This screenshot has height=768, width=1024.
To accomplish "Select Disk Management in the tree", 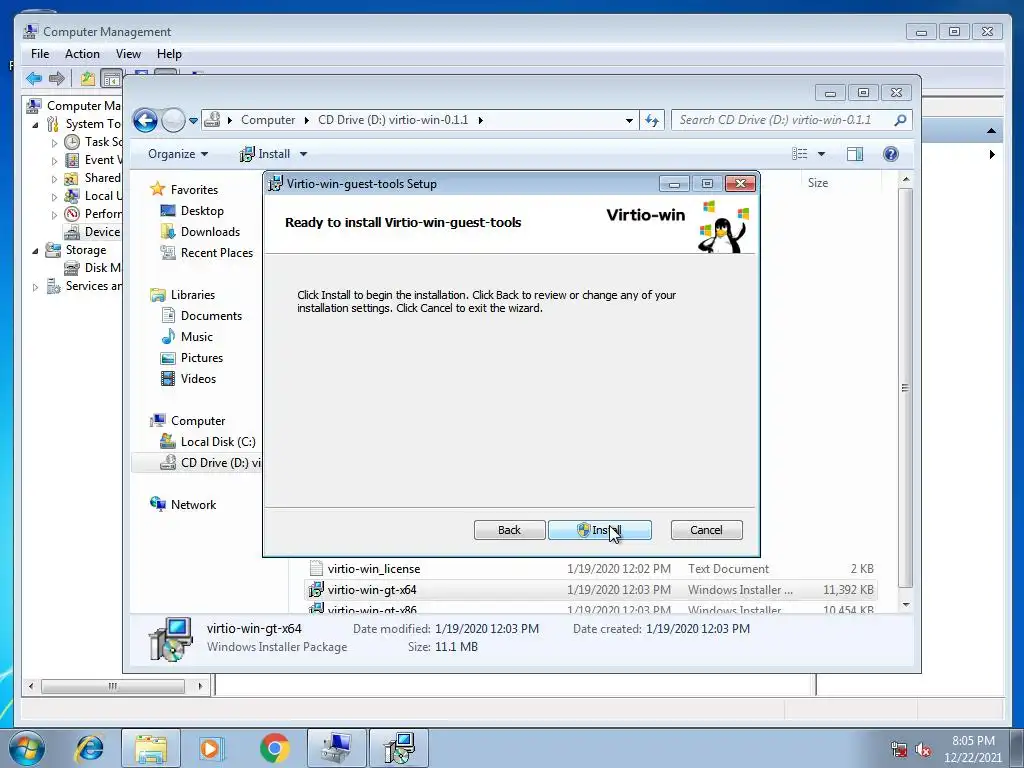I will click(x=102, y=268).
